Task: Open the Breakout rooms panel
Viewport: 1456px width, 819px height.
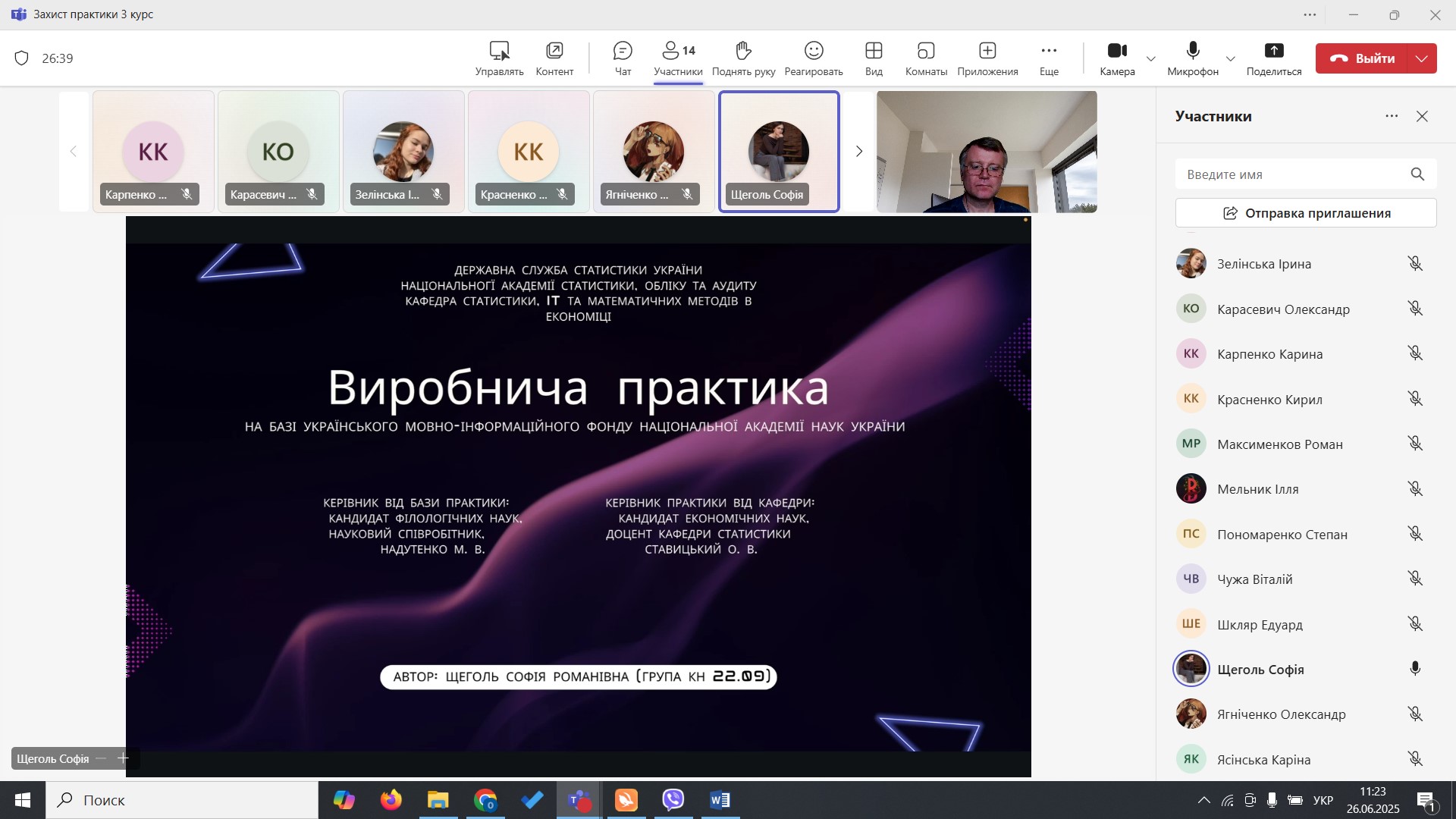Action: click(926, 58)
